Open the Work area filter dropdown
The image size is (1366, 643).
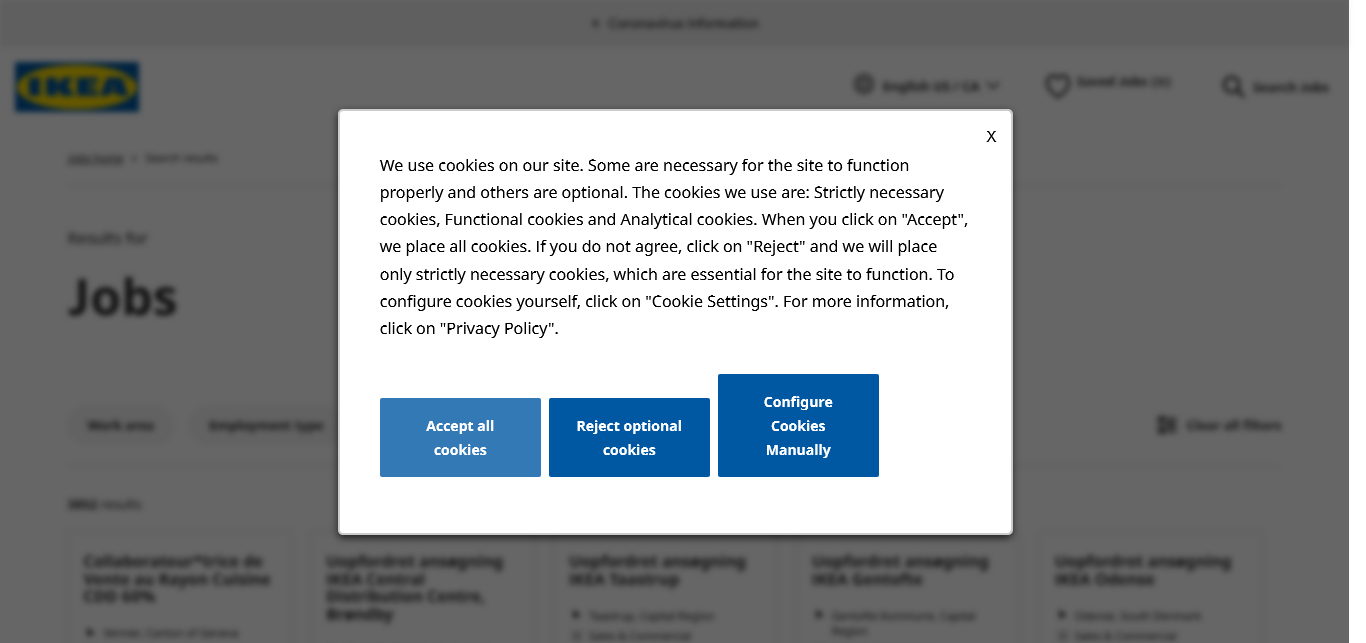pos(121,425)
